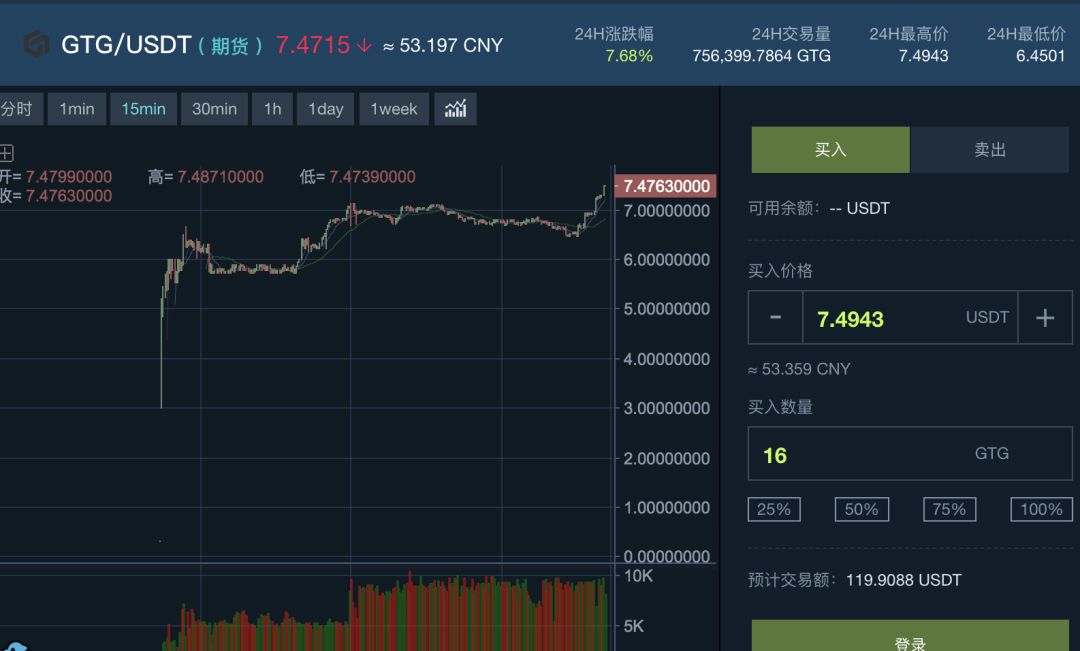The image size is (1080, 651).
Task: Decrease buy price with minus button
Action: 776,318
